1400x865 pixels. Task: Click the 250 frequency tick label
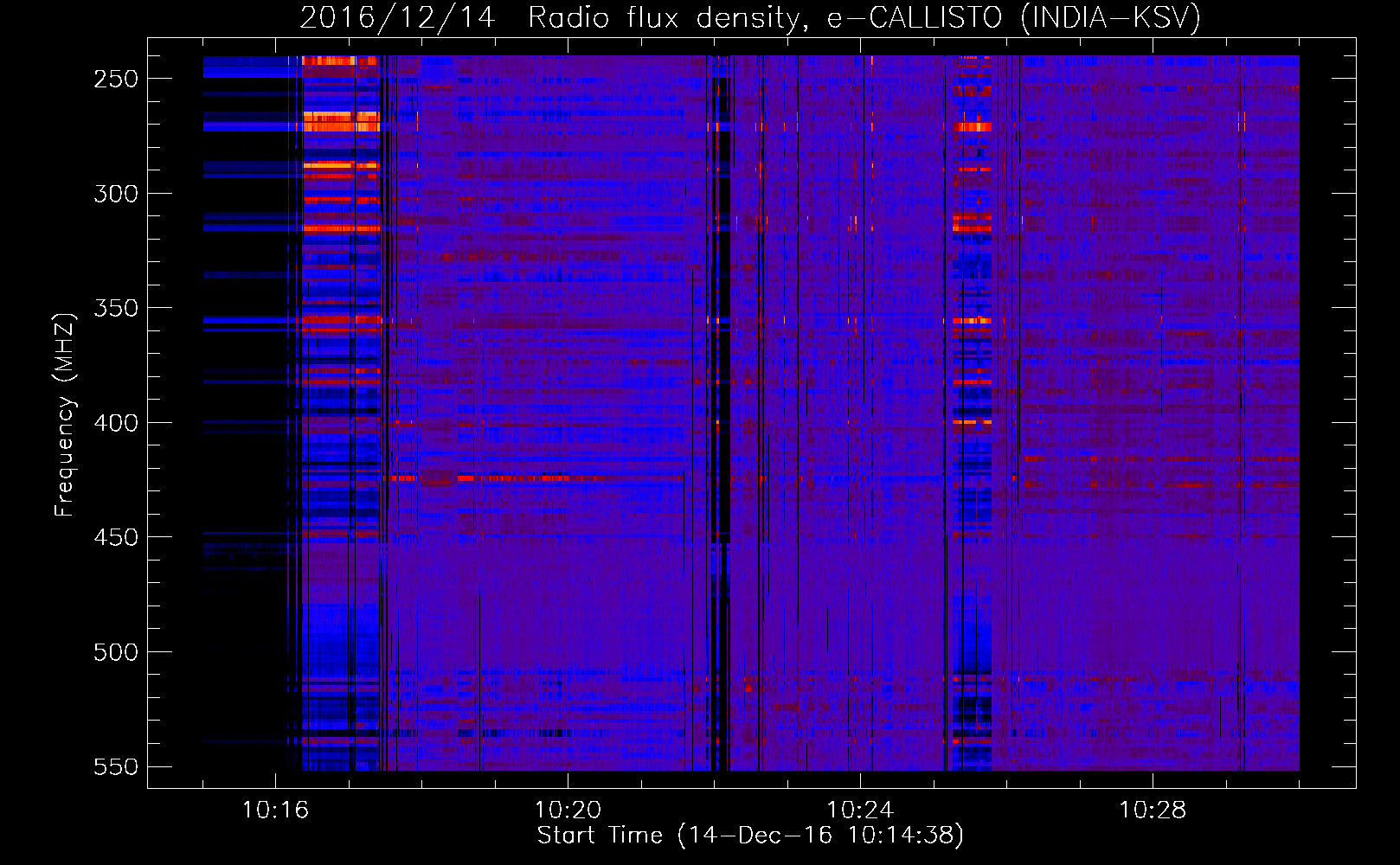coord(116,79)
